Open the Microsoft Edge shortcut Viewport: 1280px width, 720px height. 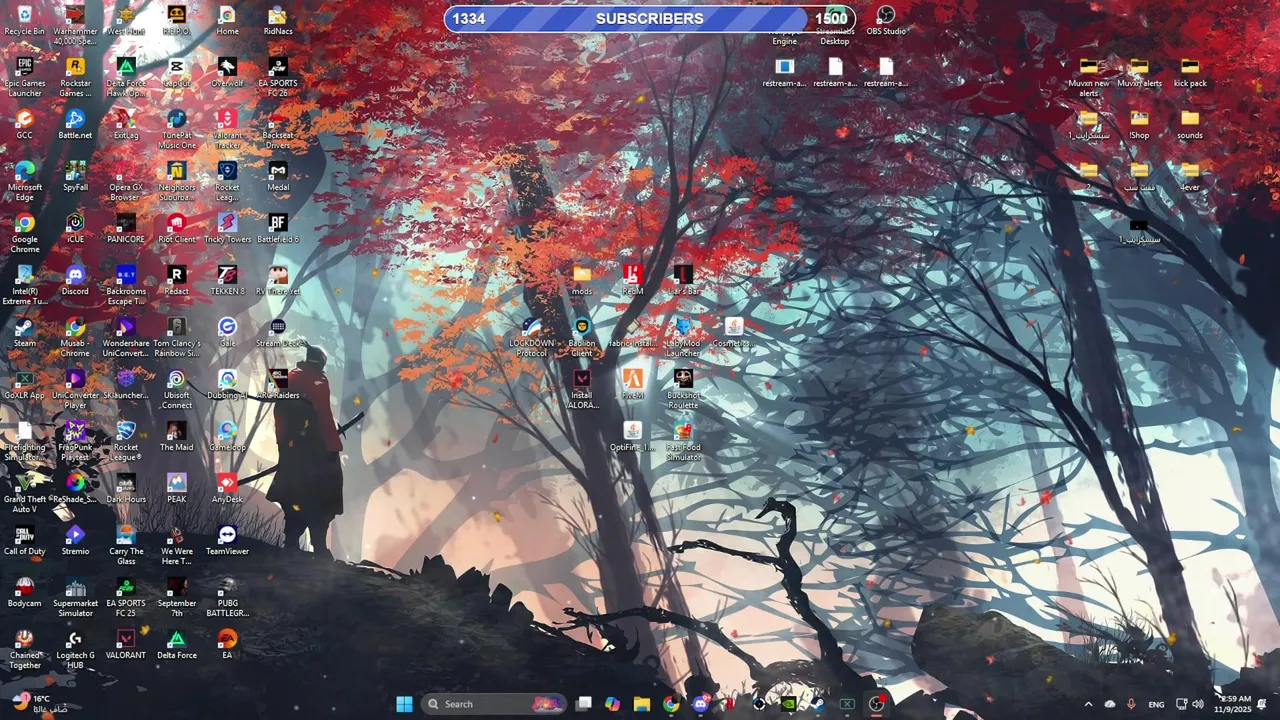[x=25, y=181]
